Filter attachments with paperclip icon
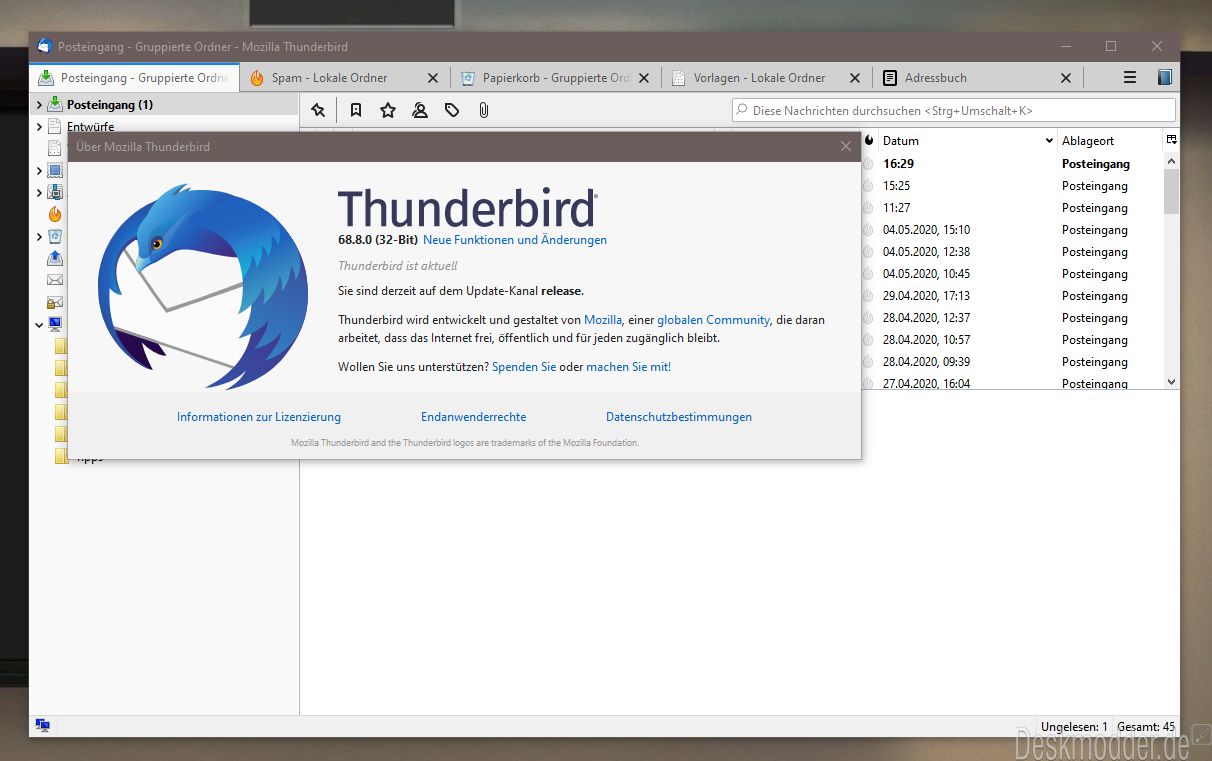Image resolution: width=1212 pixels, height=761 pixels. [x=484, y=110]
